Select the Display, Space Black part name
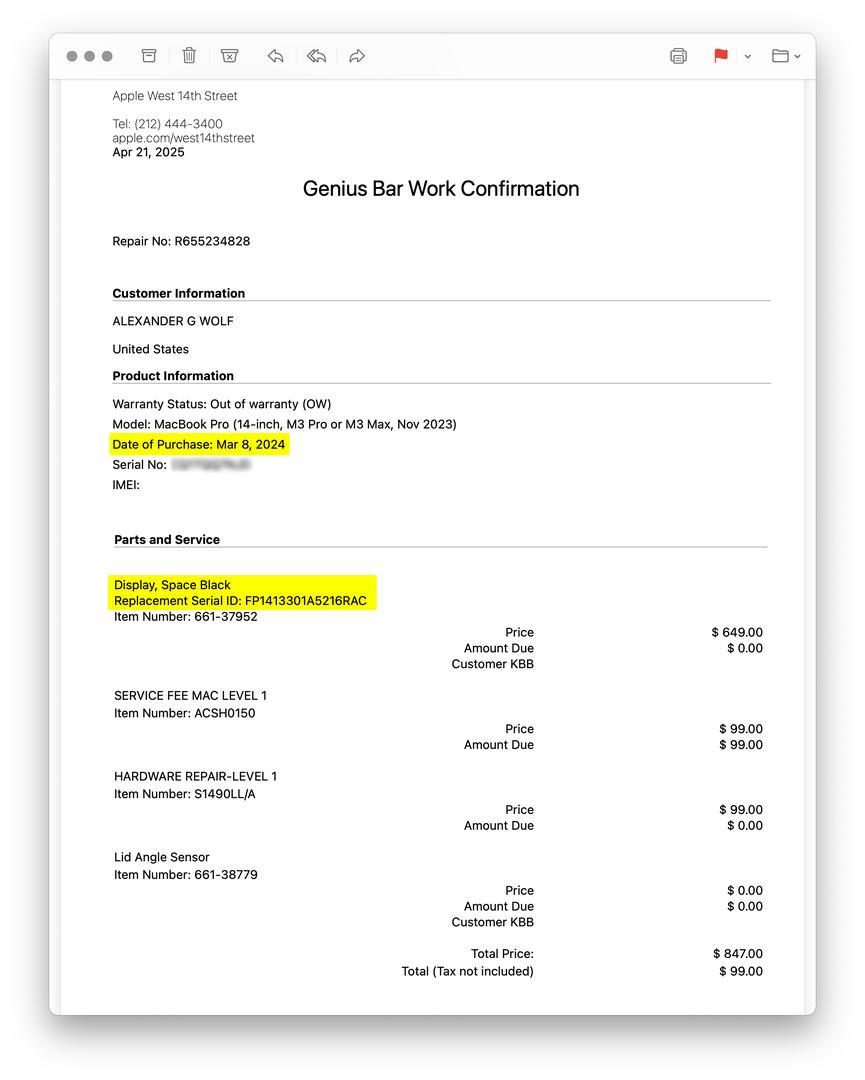This screenshot has height=1080, width=865. coord(172,585)
